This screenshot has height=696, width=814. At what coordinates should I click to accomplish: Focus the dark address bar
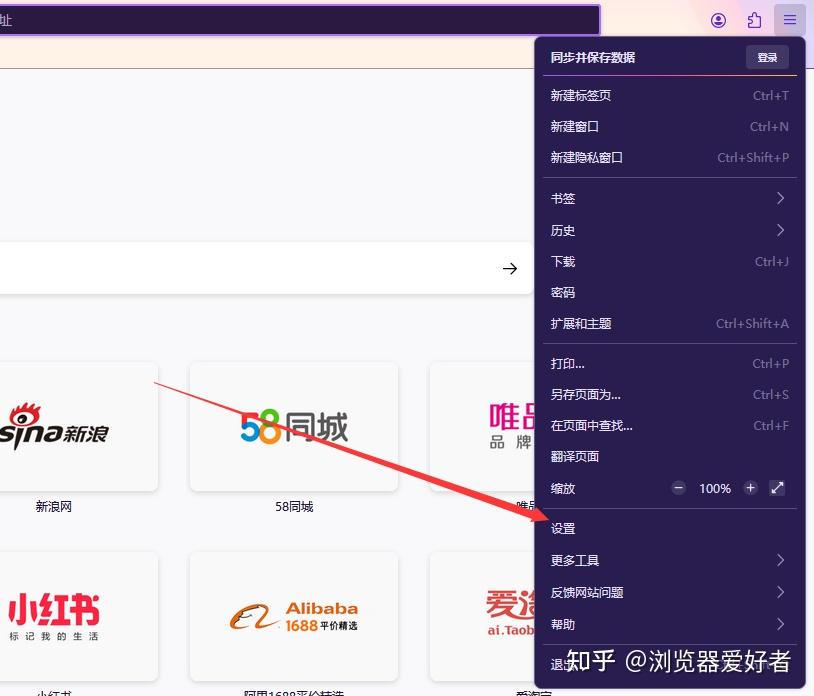click(x=300, y=20)
